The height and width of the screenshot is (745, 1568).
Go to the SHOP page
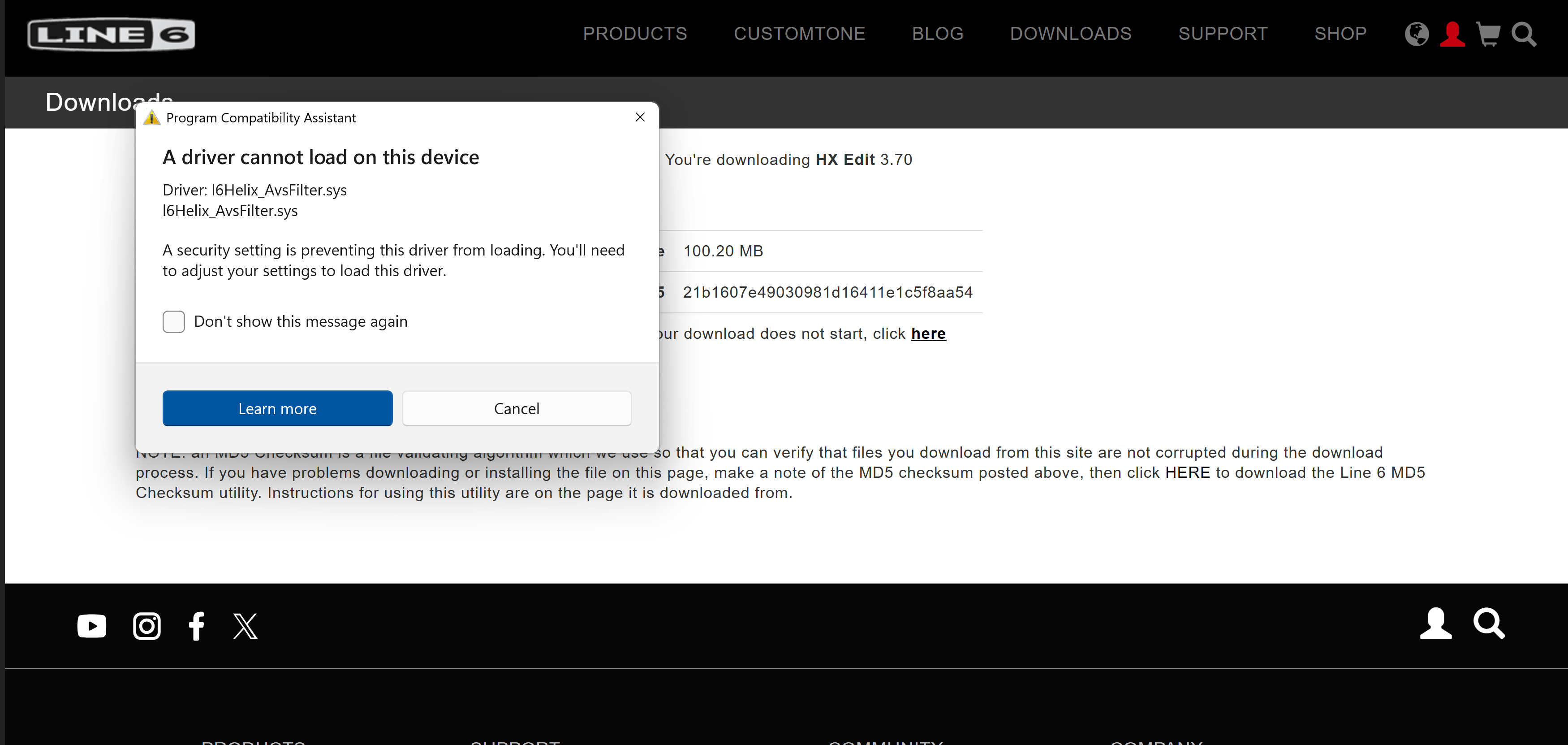coord(1340,34)
